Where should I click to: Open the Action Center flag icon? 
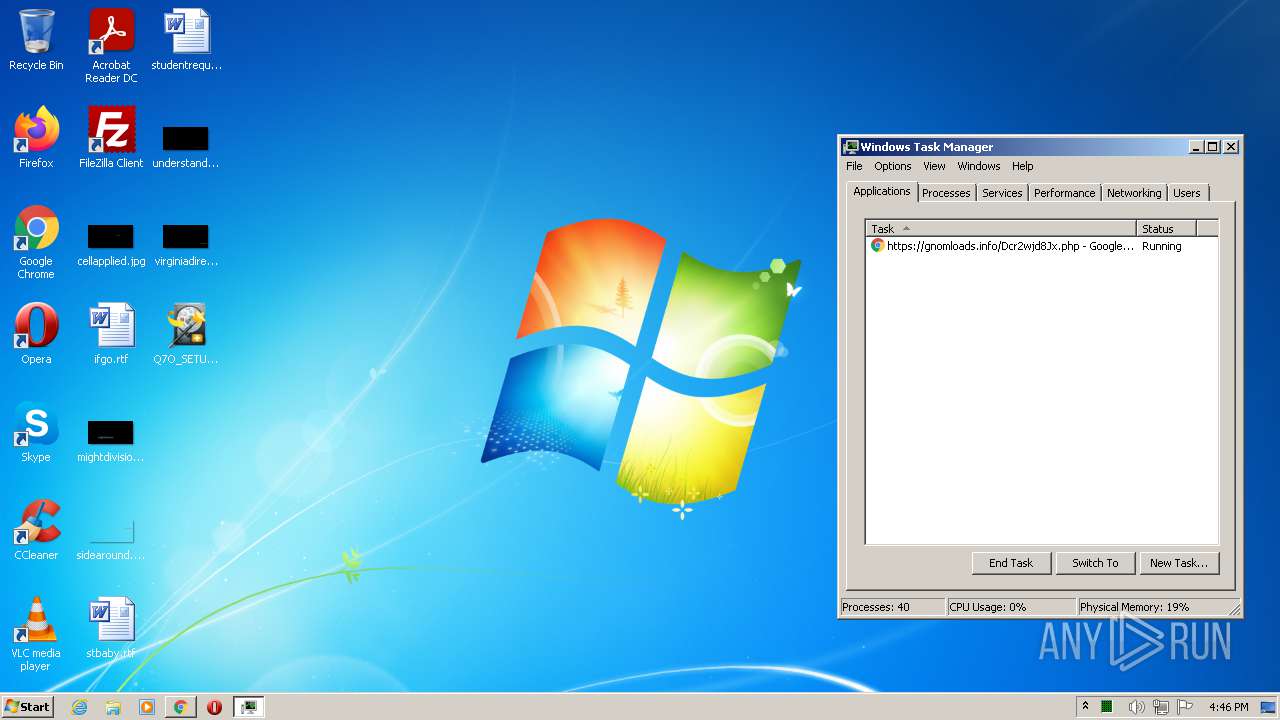[x=1185, y=707]
